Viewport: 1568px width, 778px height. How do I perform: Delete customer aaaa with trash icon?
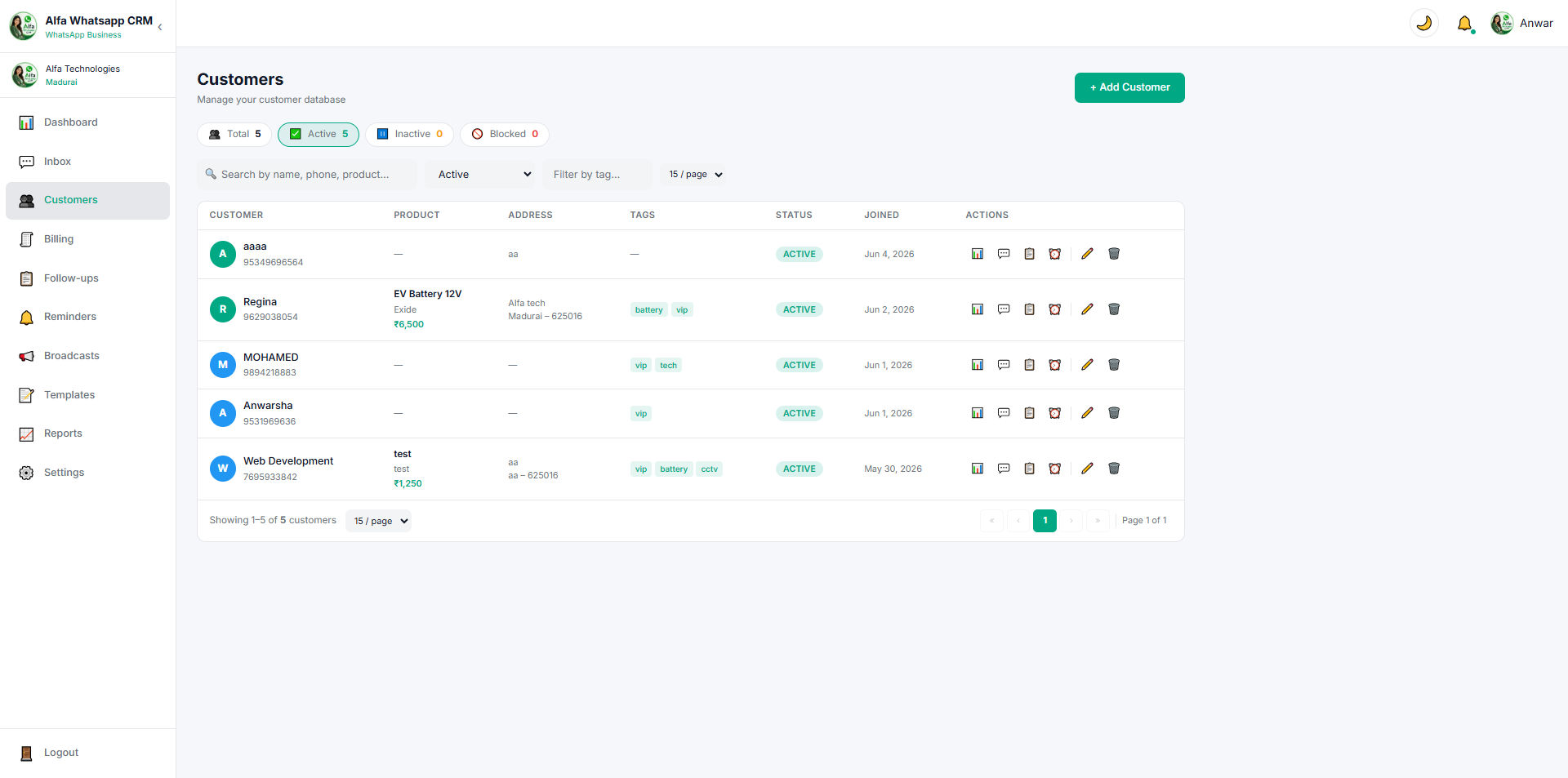(1113, 254)
